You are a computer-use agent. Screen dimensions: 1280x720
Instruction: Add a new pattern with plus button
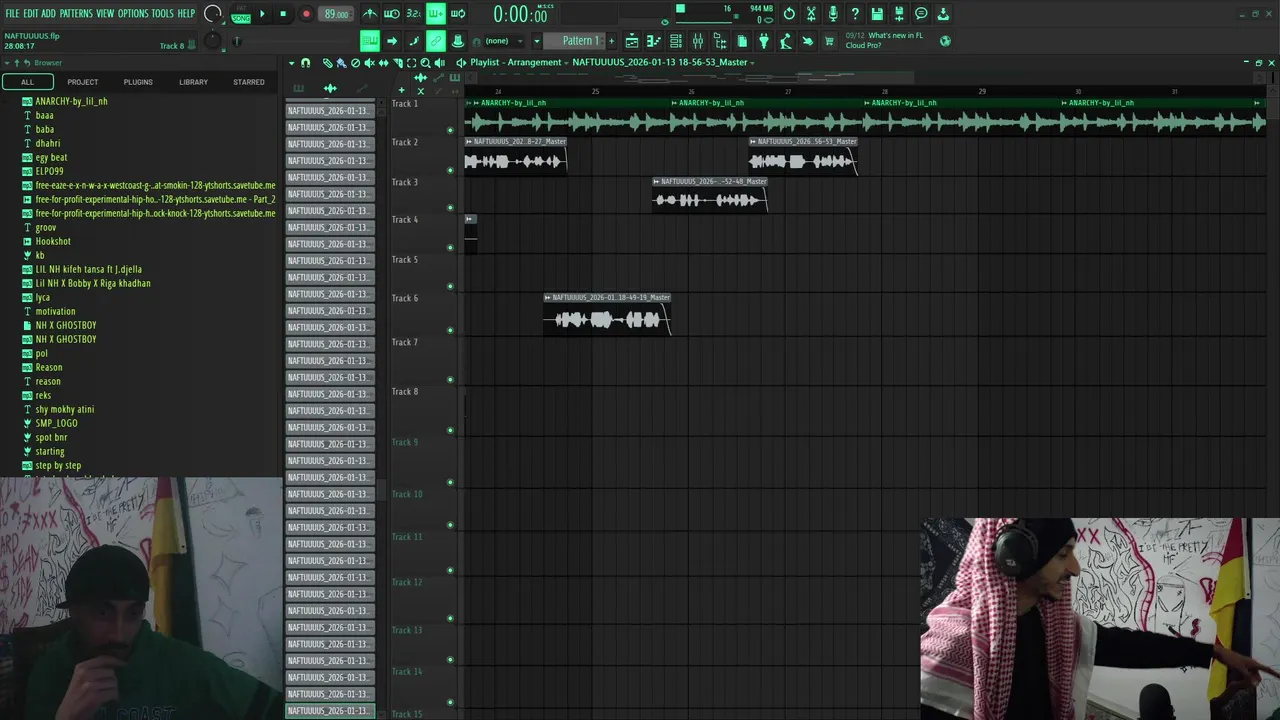click(611, 41)
